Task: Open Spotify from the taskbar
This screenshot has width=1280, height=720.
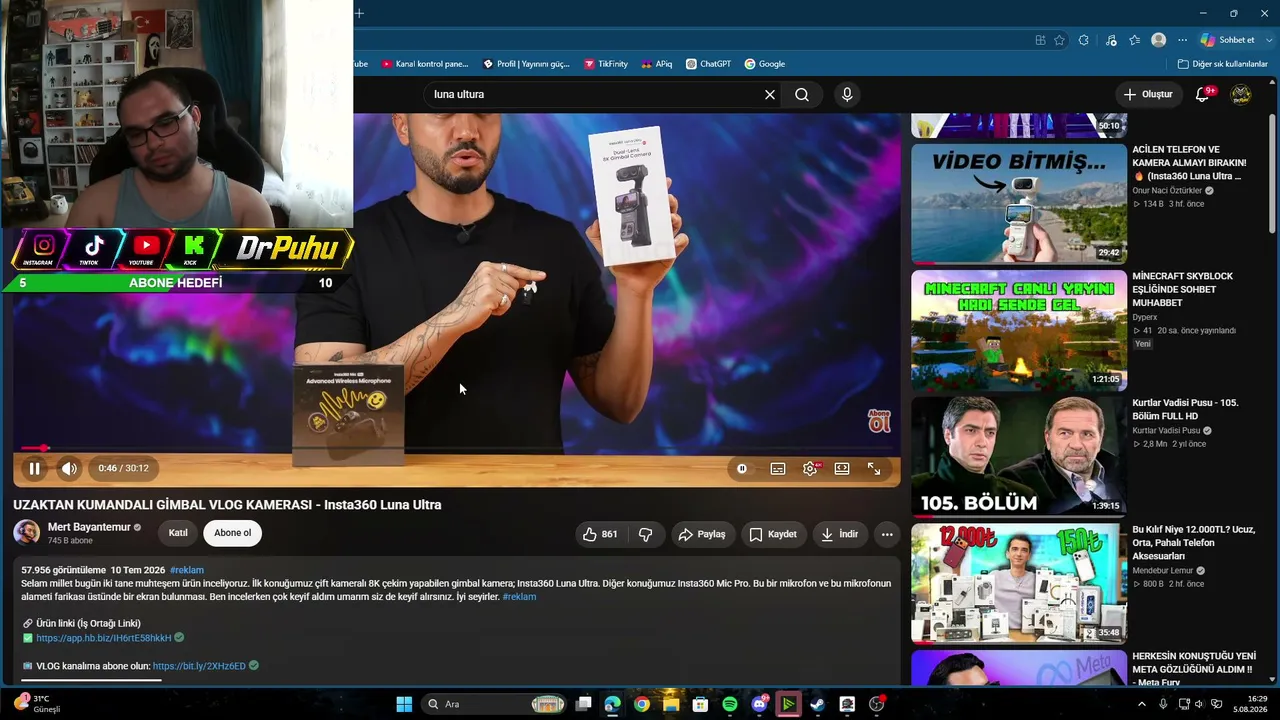Action: pos(730,704)
